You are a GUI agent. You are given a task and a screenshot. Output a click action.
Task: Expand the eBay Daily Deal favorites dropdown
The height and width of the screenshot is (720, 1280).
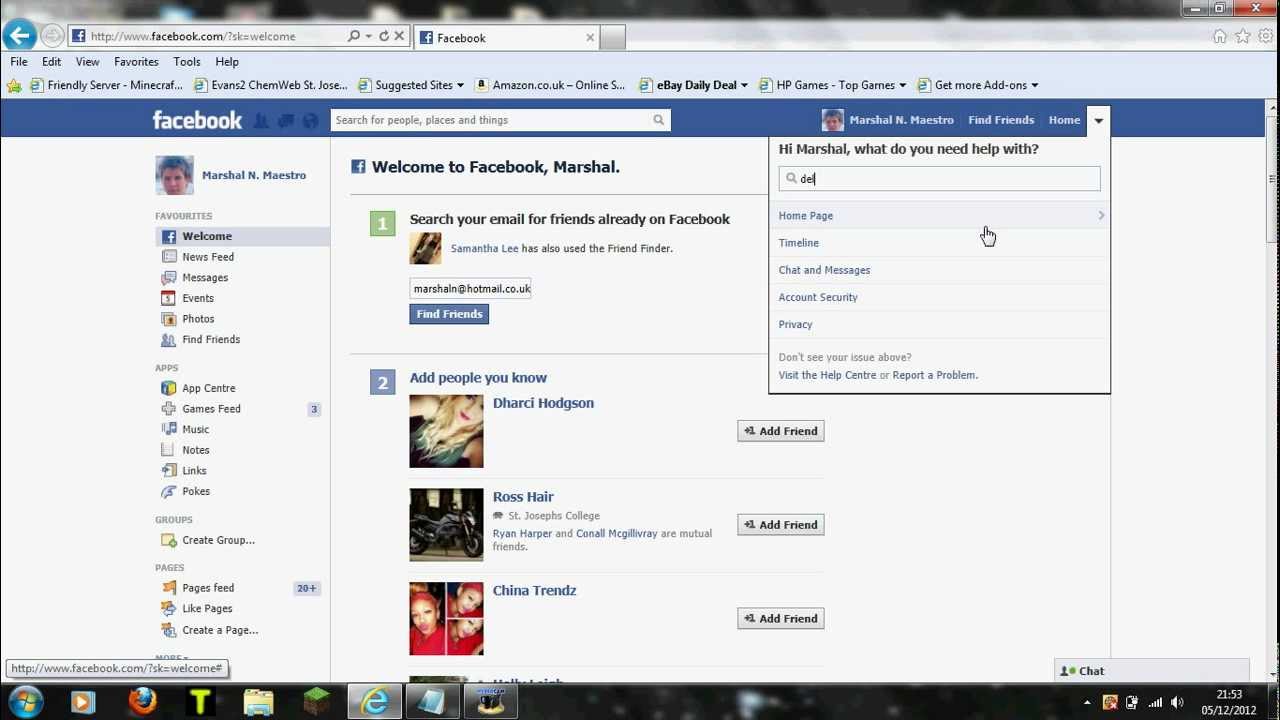(744, 85)
